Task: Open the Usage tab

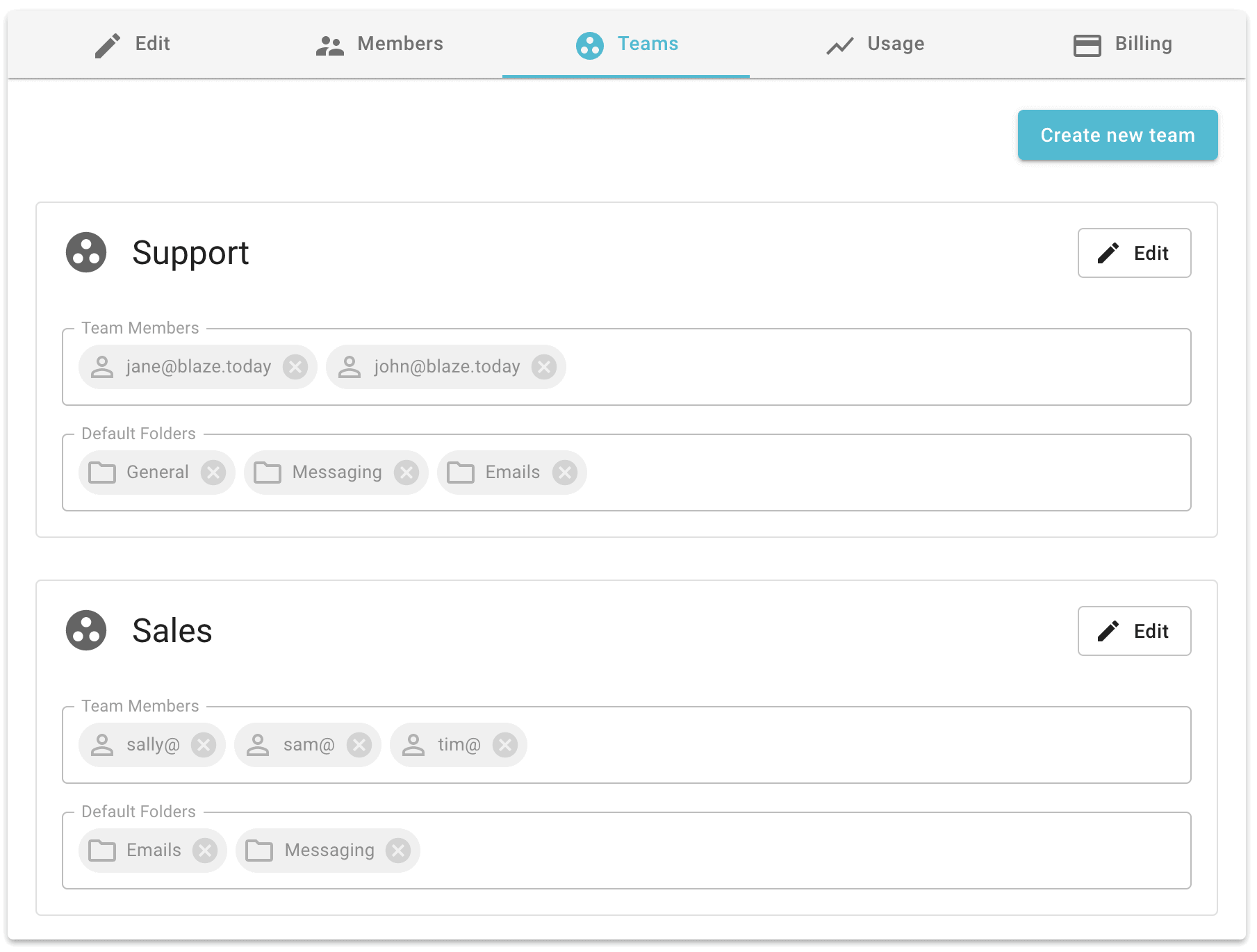Action: coord(875,44)
